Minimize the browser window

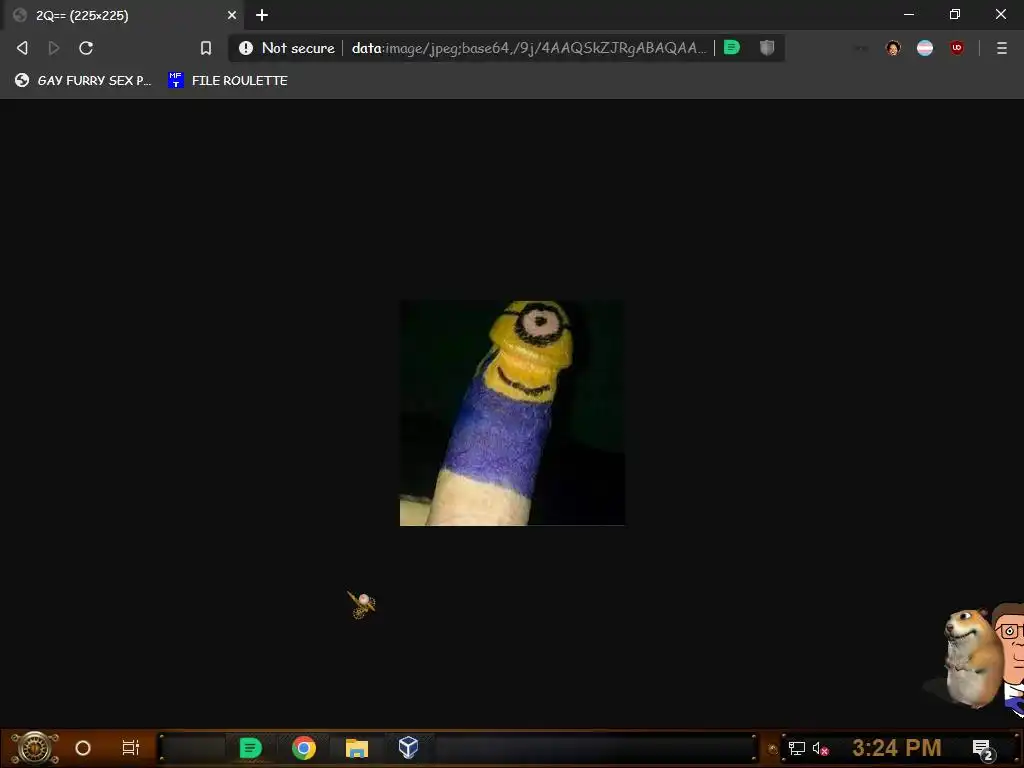point(909,14)
